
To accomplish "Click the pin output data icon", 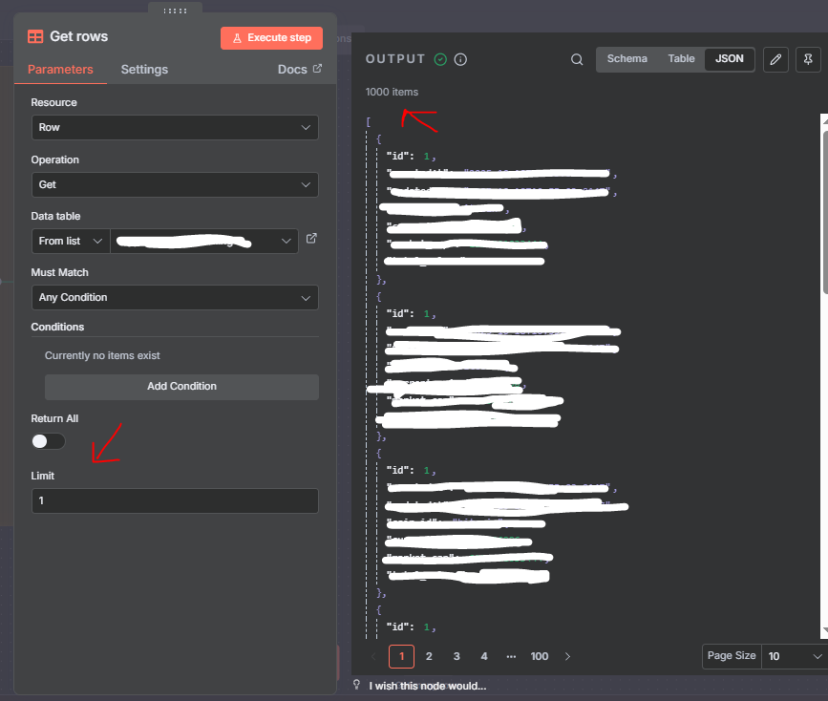I will [808, 60].
